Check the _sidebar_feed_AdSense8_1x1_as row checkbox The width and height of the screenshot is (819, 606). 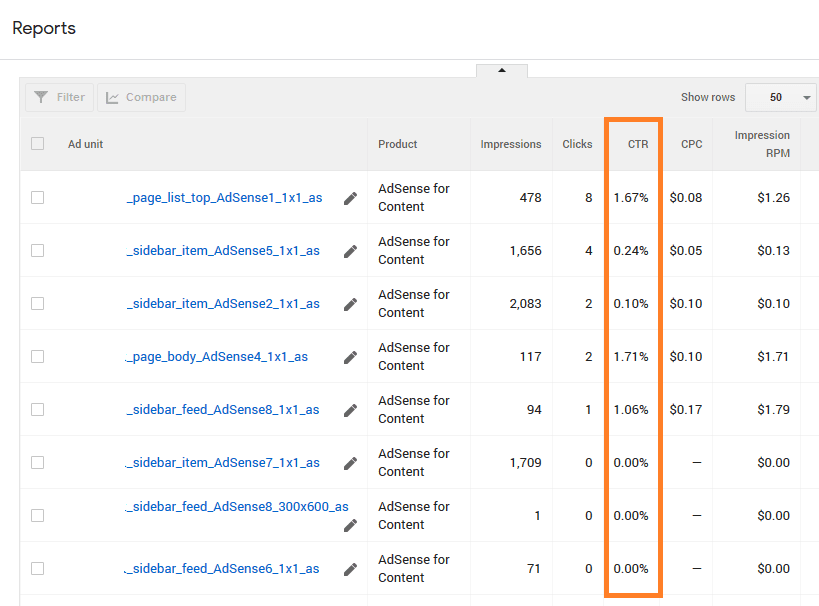click(x=38, y=410)
